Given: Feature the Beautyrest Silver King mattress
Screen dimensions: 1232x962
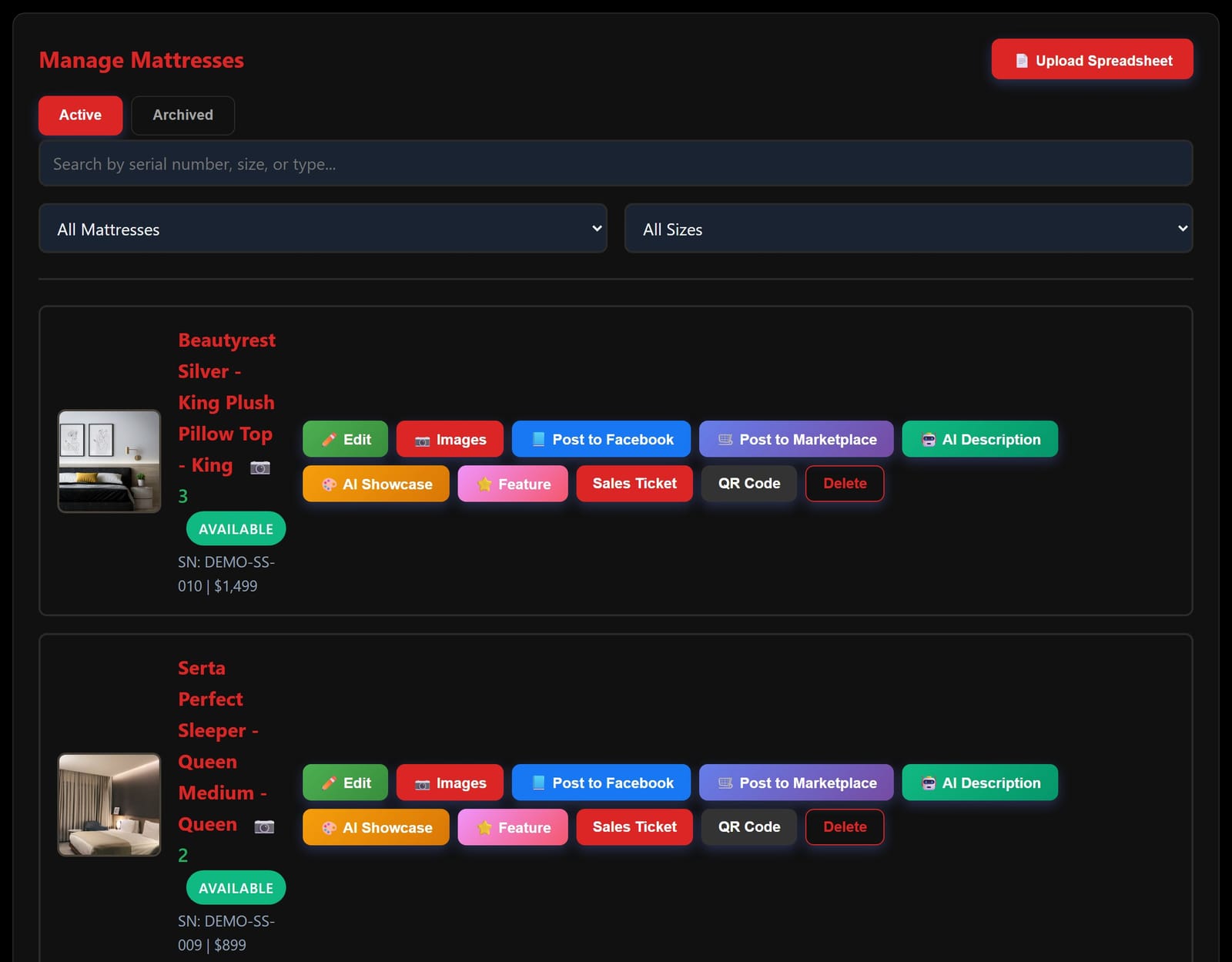Looking at the screenshot, I should pyautogui.click(x=513, y=484).
